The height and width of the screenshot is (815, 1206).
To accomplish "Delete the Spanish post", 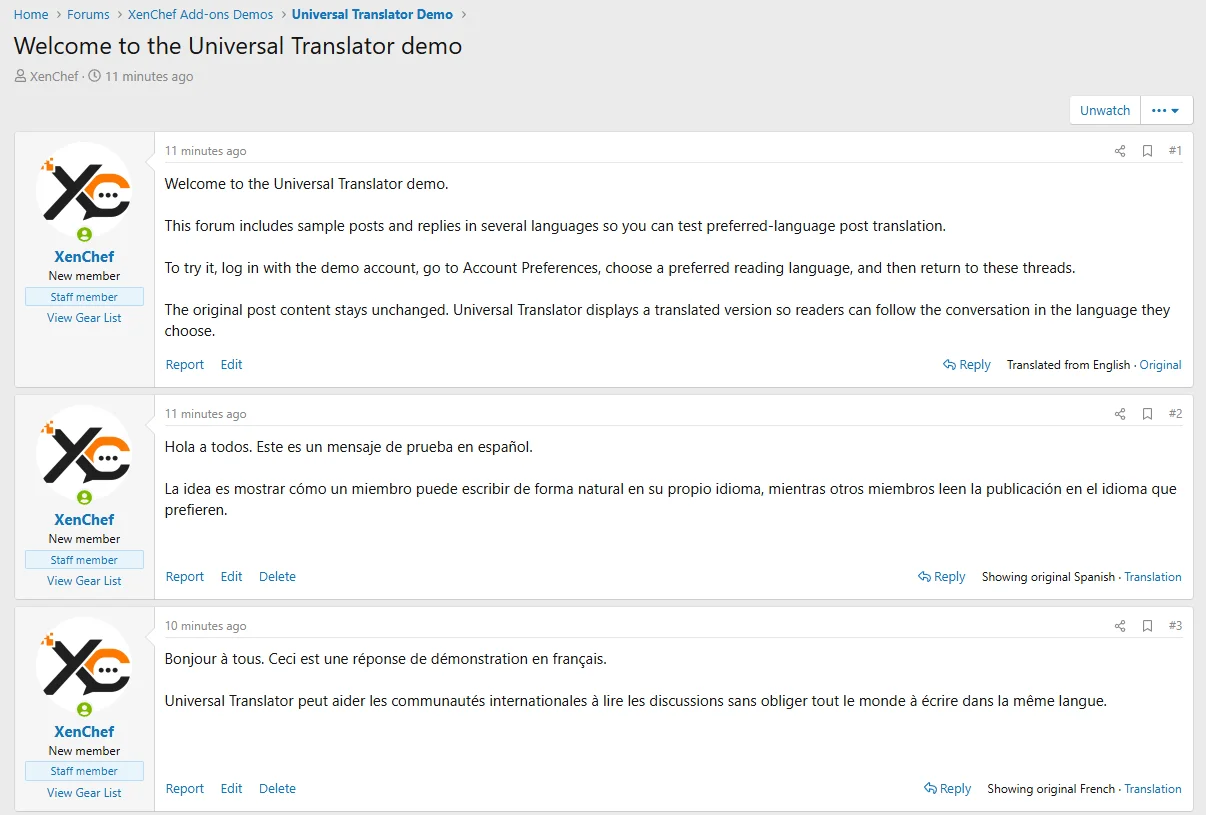I will (277, 577).
